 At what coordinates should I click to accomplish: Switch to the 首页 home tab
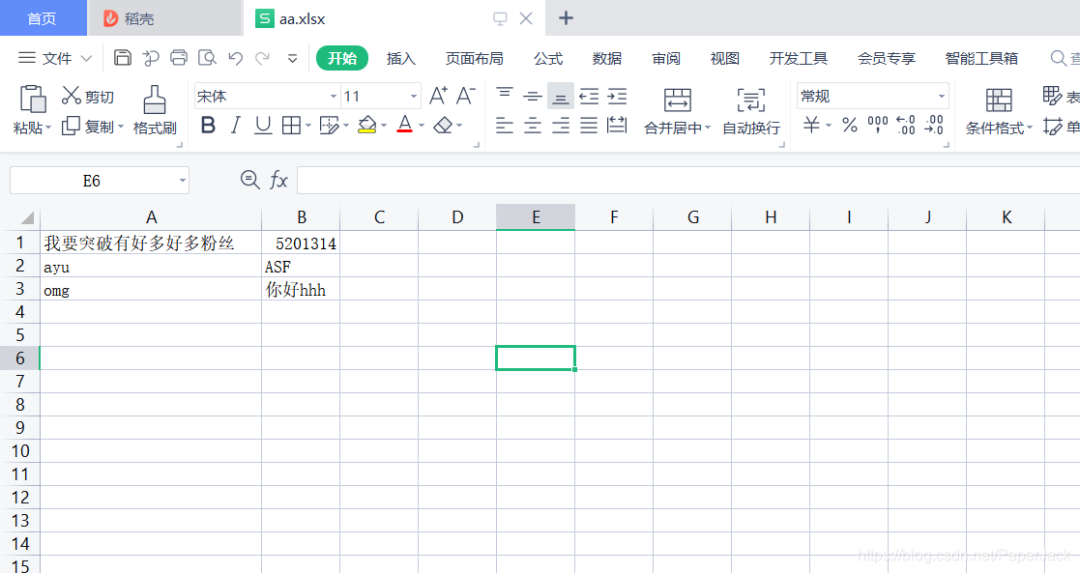tap(43, 18)
